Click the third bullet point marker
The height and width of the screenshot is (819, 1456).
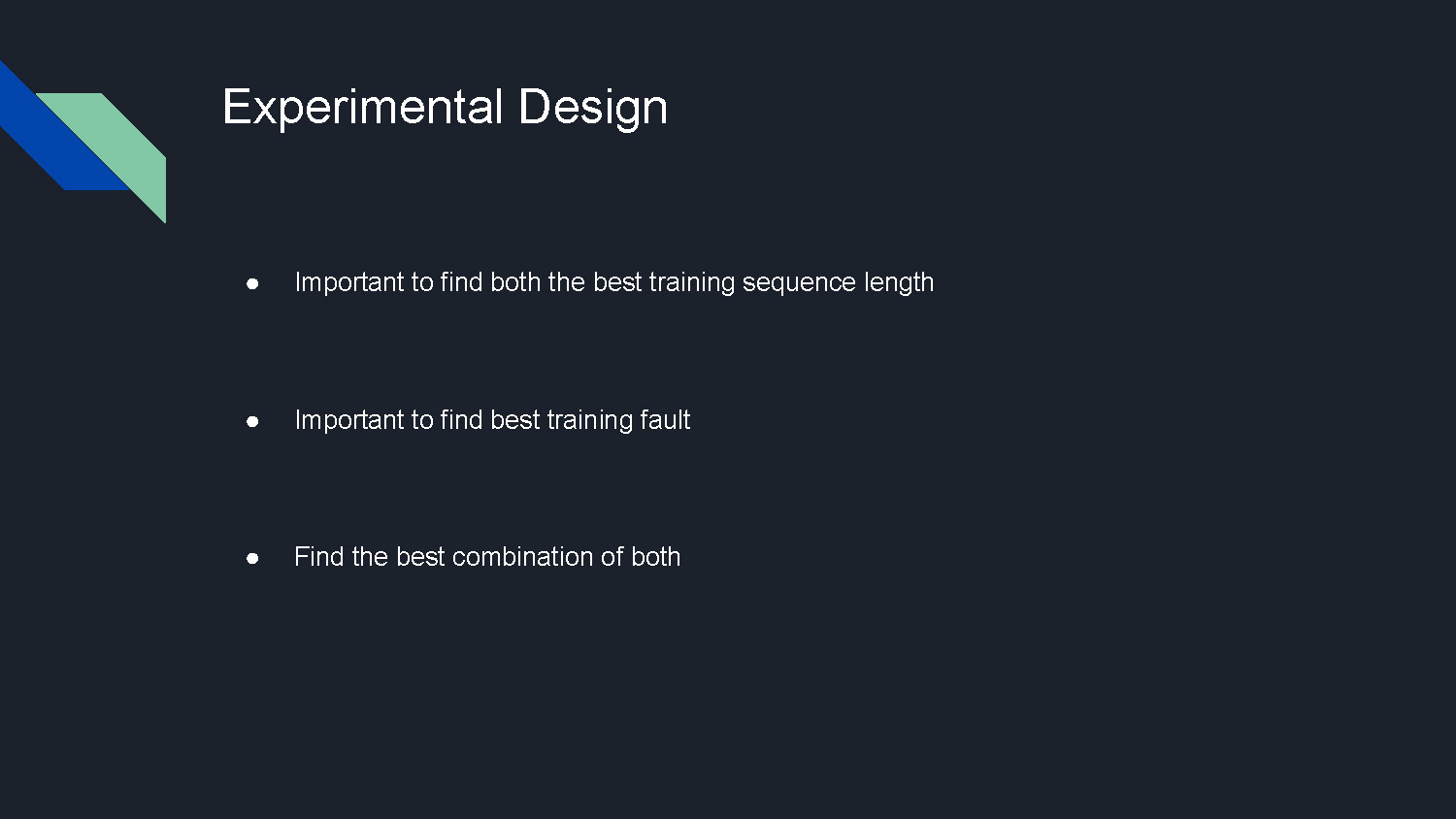(x=252, y=558)
